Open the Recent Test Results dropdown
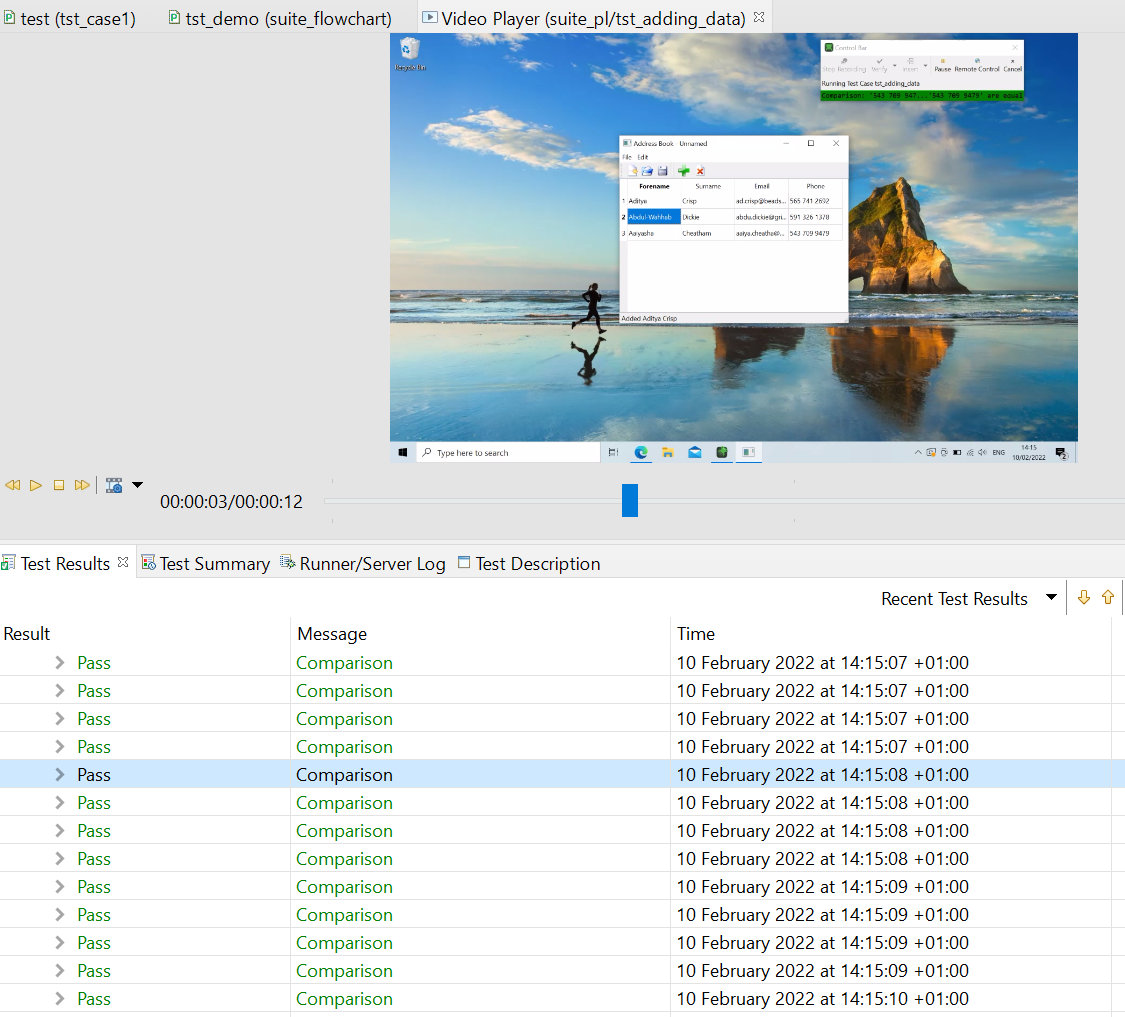The image size is (1125, 1017). (x=1051, y=598)
